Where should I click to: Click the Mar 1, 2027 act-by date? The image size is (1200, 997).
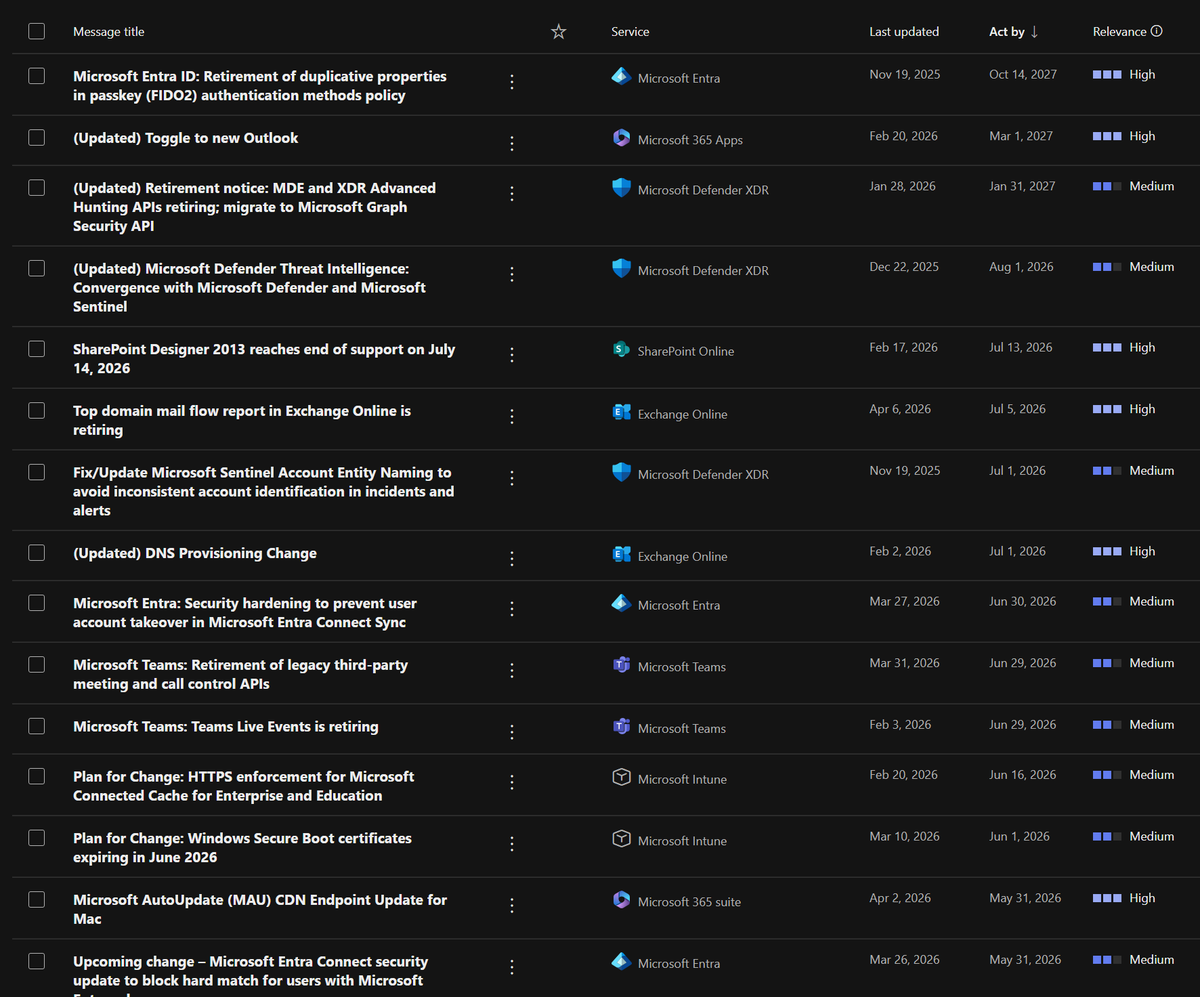coord(1021,136)
